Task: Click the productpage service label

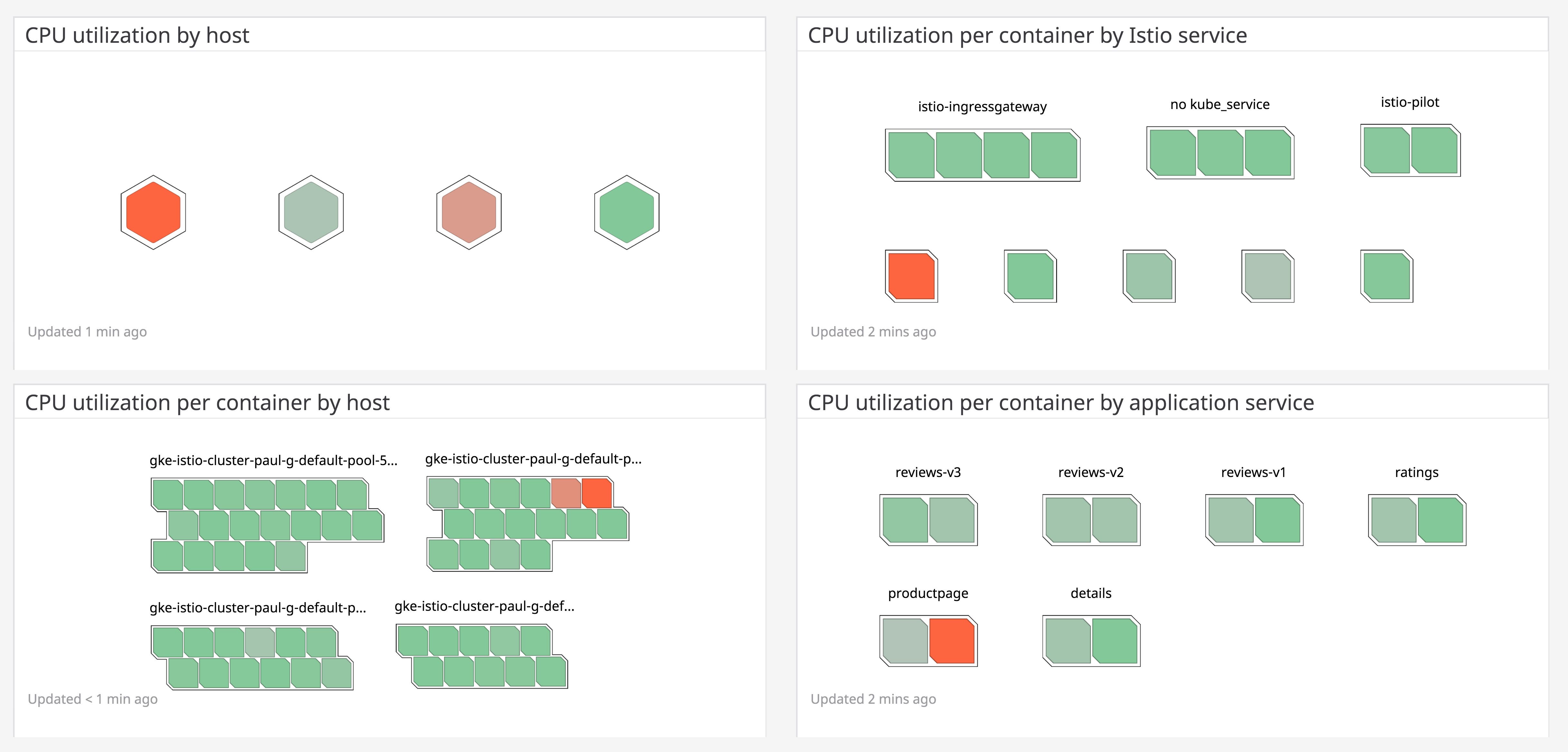Action: 928,593
